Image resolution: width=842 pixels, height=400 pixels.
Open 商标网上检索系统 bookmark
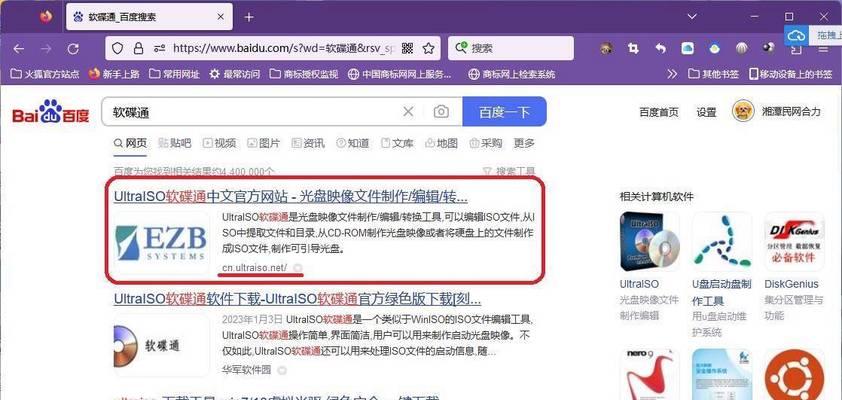point(512,74)
